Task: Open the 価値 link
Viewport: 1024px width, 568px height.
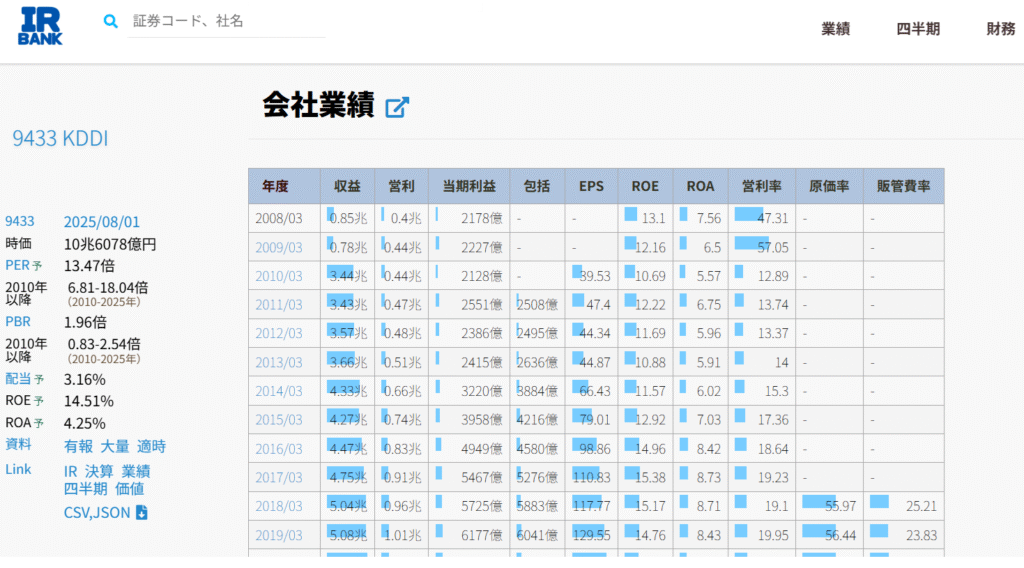Action: [129, 488]
